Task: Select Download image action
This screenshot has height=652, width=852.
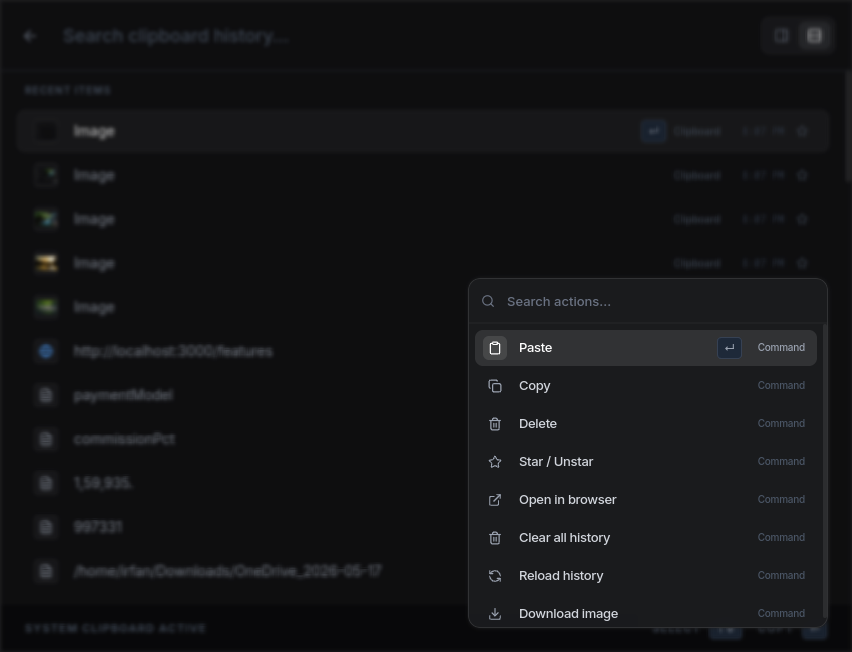Action: pyautogui.click(x=646, y=614)
